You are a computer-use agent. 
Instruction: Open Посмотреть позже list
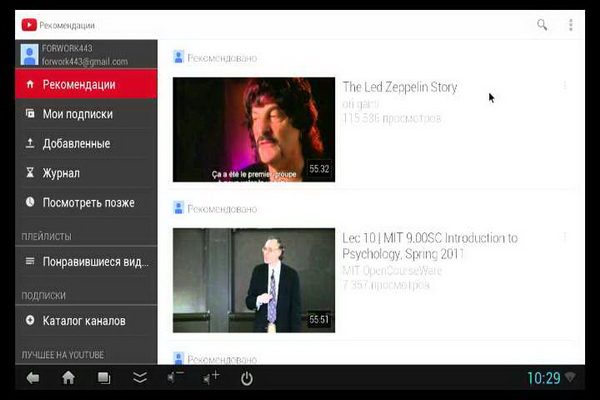pos(88,203)
